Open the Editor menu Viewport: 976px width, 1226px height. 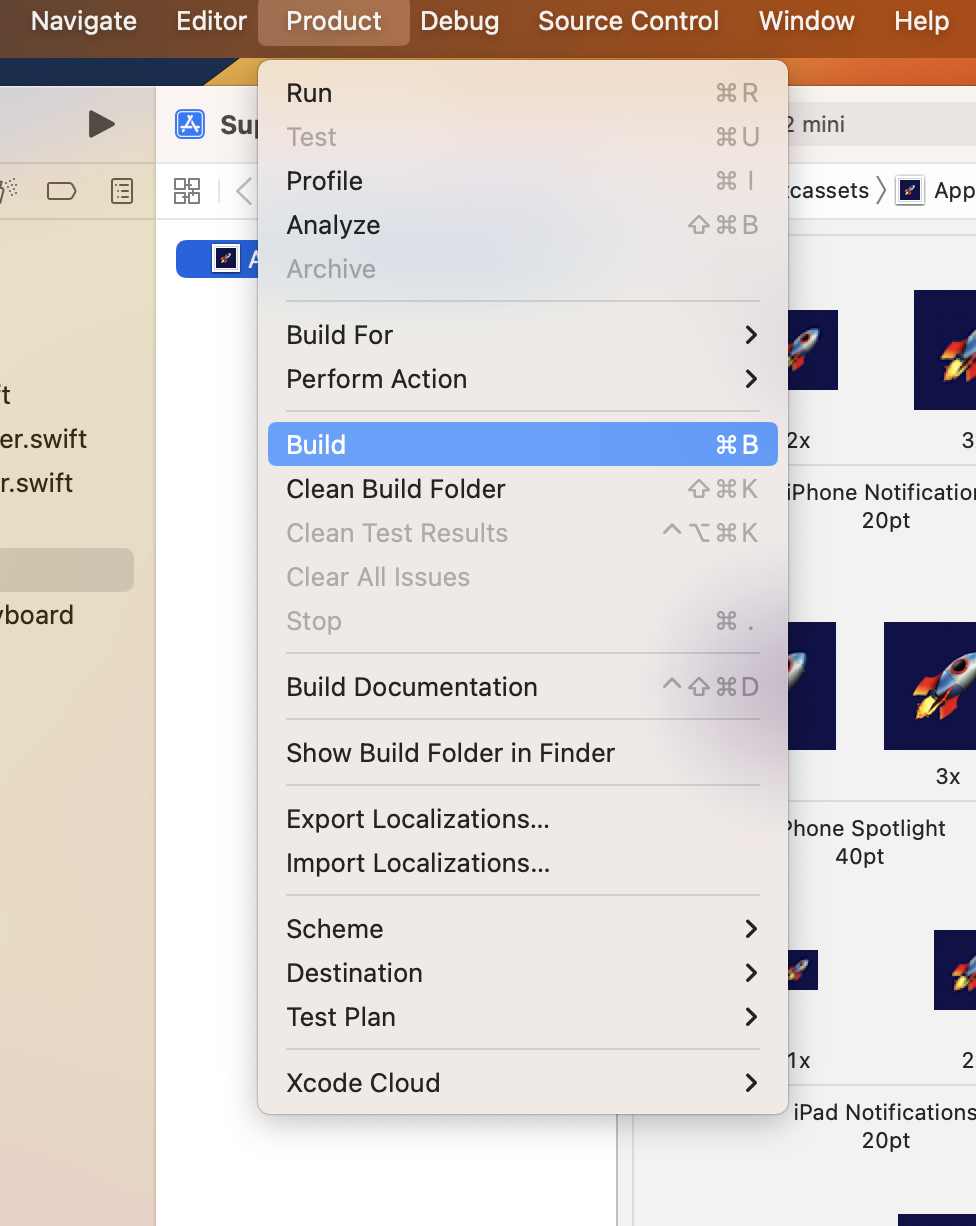pyautogui.click(x=209, y=21)
